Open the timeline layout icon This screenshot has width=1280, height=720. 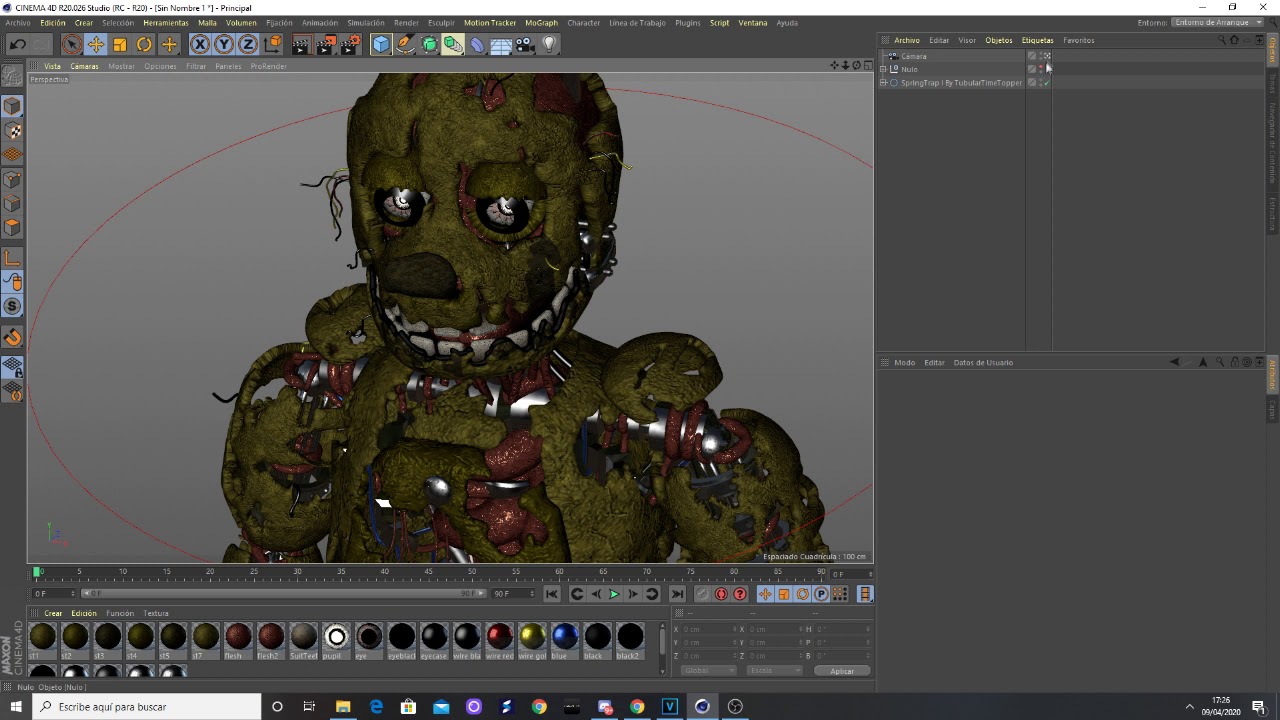click(x=865, y=594)
